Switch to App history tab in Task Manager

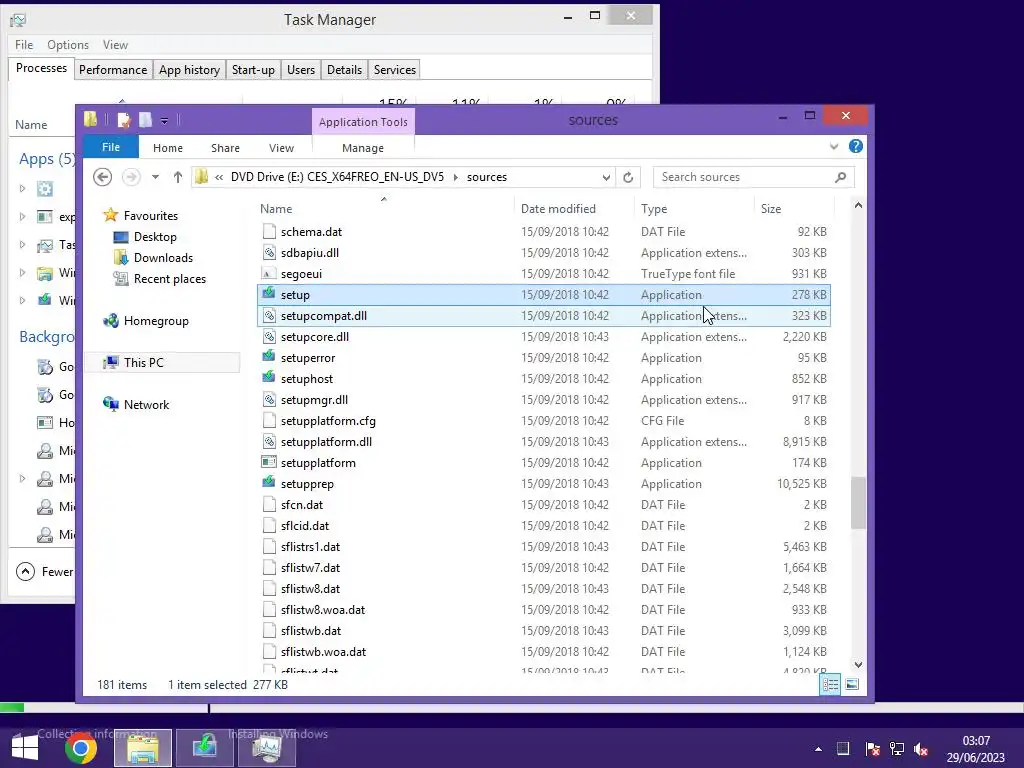click(189, 70)
